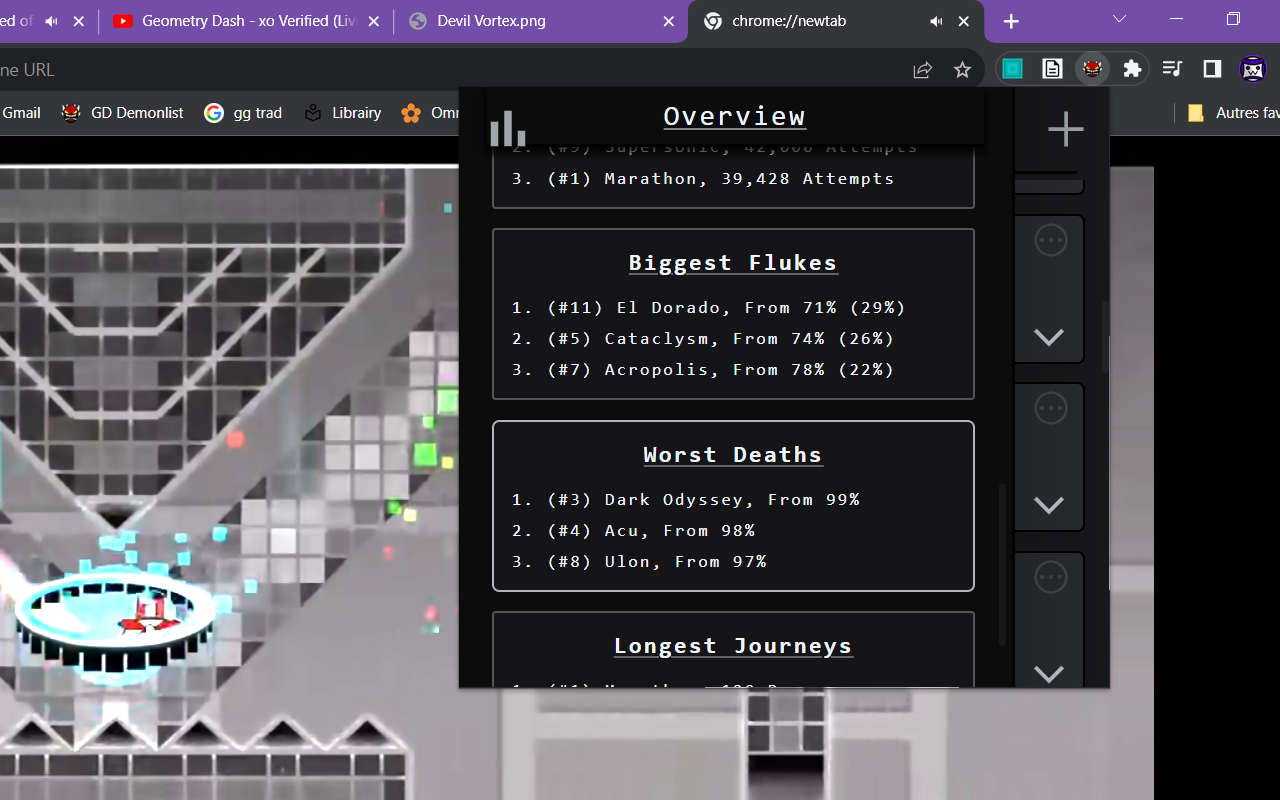Open a new browser tab
Image resolution: width=1280 pixels, height=800 pixels.
[1011, 21]
